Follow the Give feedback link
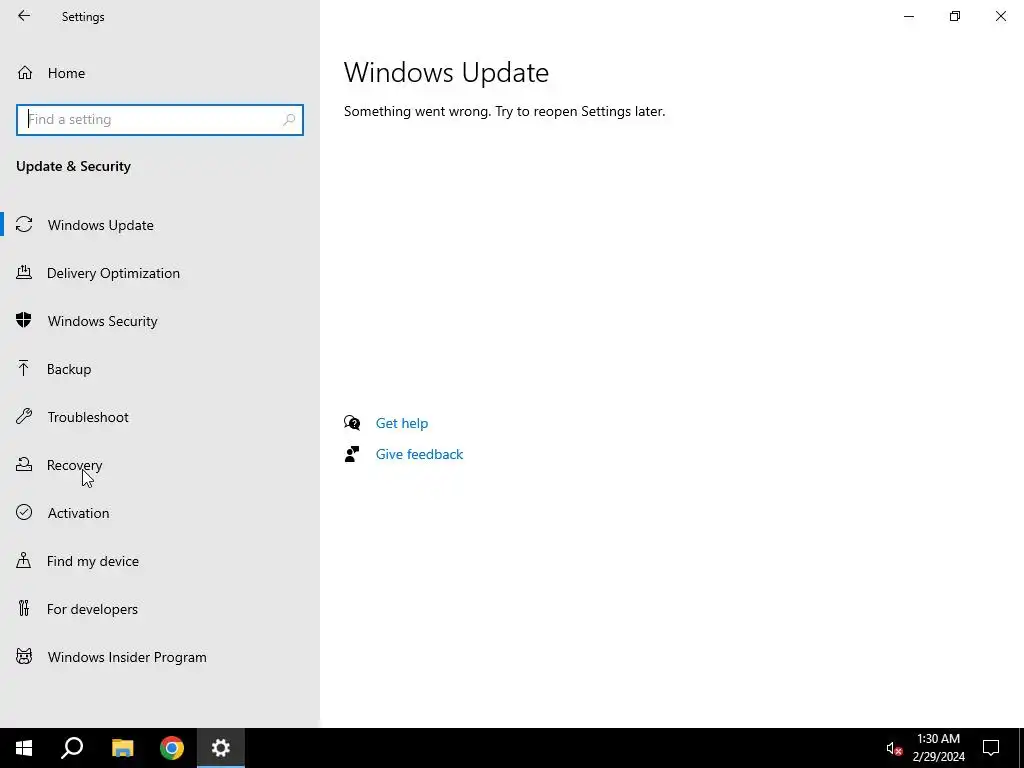Screen dimensions: 1024x768 pyautogui.click(x=419, y=455)
